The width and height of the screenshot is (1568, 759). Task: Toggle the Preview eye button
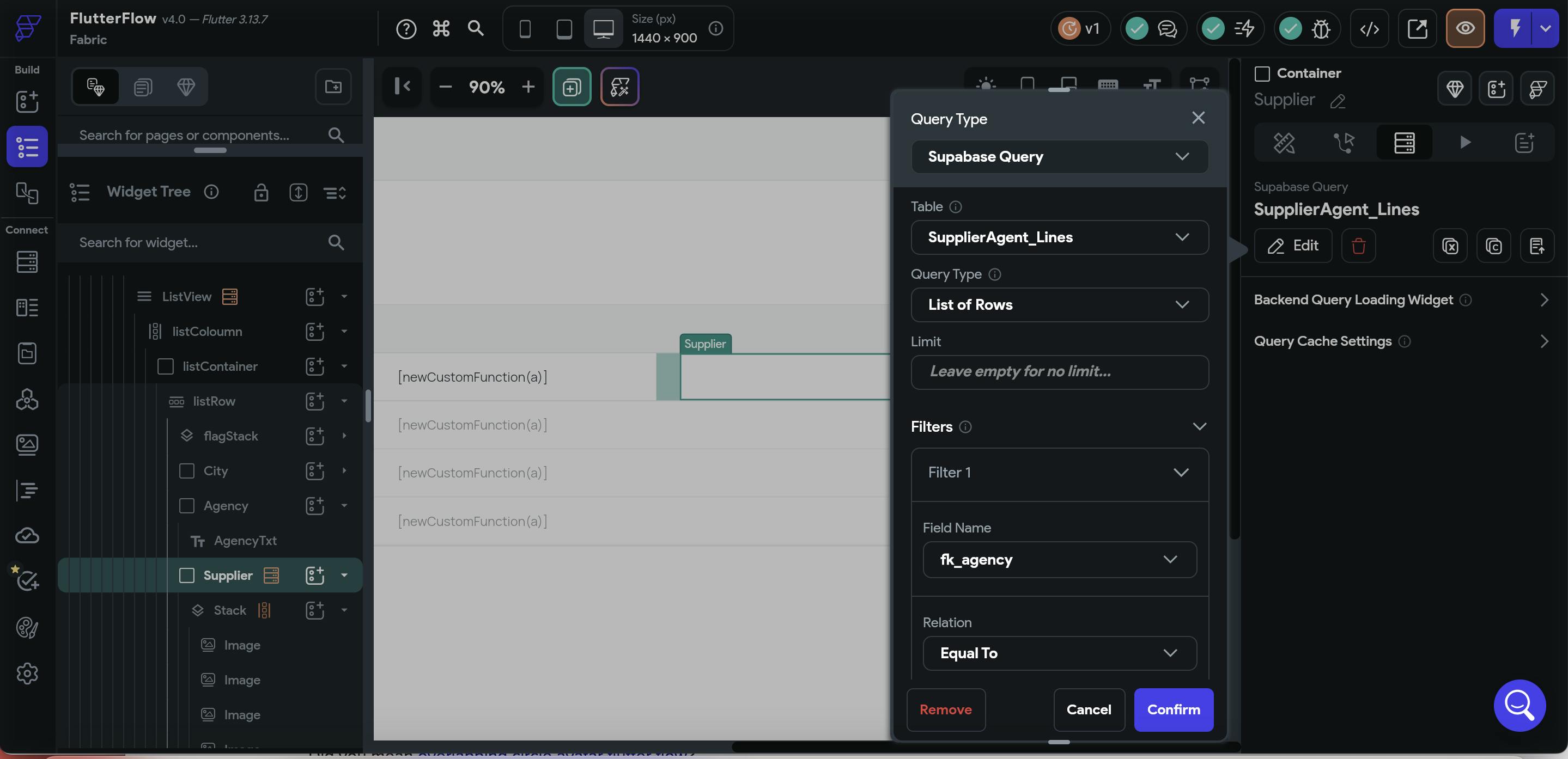pyautogui.click(x=1464, y=28)
